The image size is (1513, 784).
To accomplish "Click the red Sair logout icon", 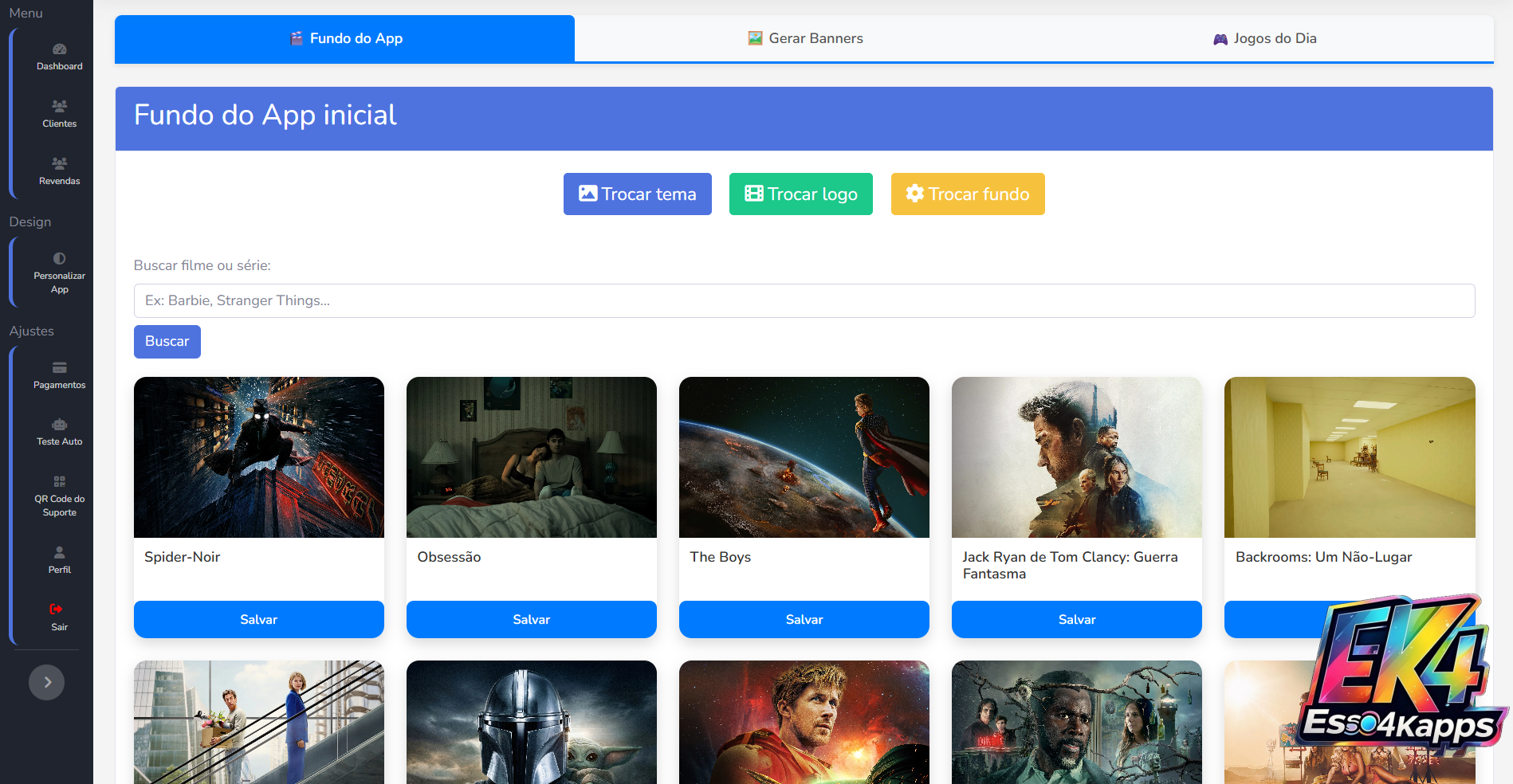I will tap(56, 609).
